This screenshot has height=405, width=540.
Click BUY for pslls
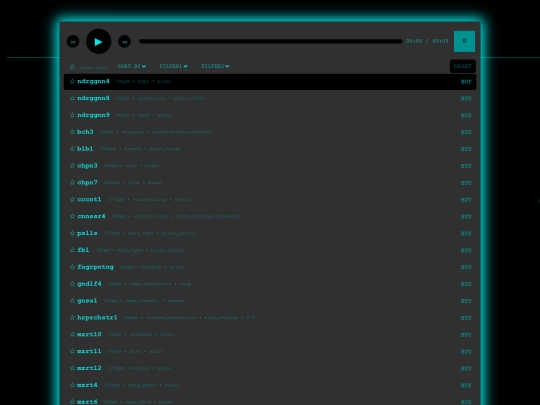(466, 234)
